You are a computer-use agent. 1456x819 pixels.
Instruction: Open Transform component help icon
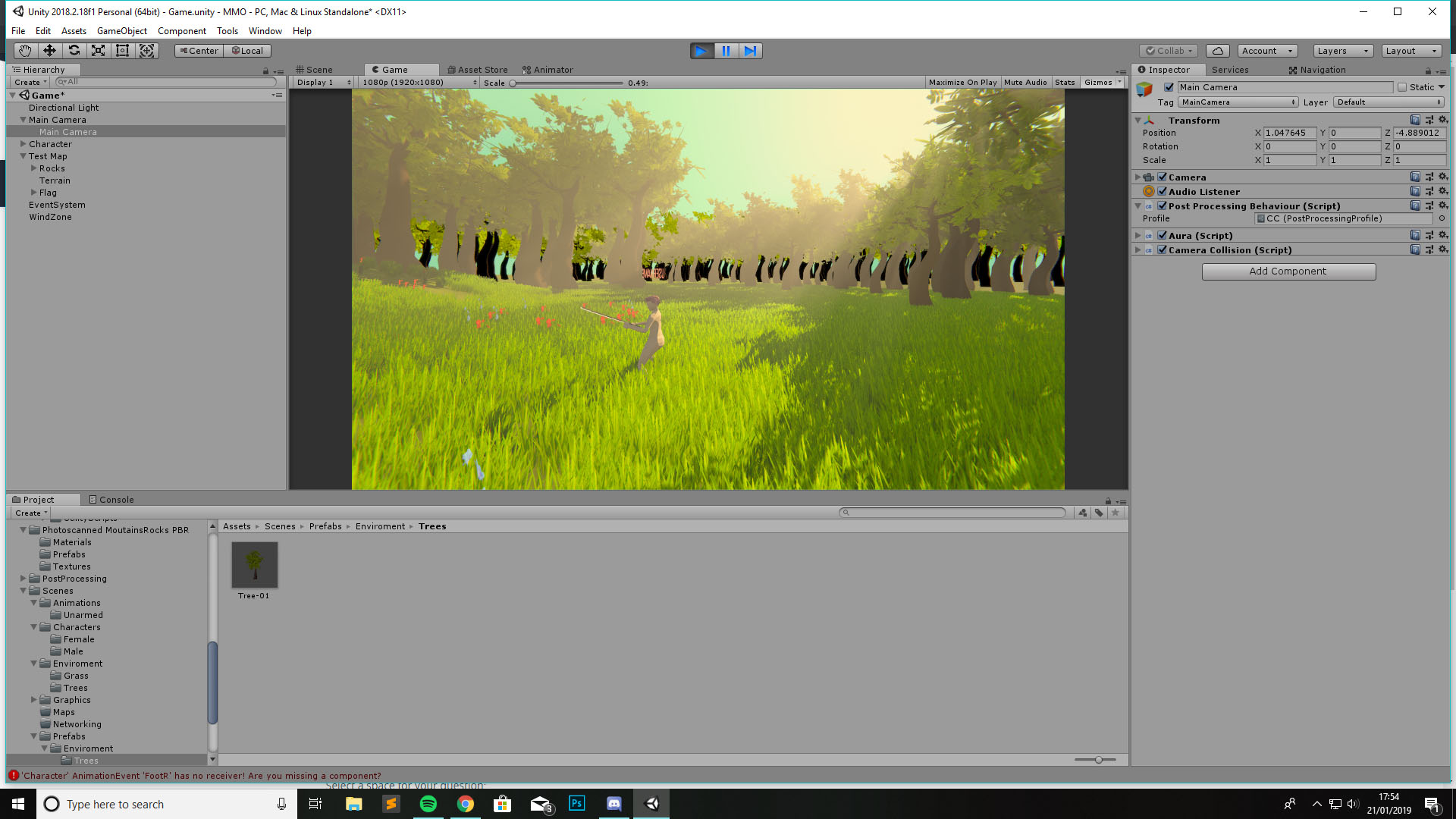[x=1415, y=120]
